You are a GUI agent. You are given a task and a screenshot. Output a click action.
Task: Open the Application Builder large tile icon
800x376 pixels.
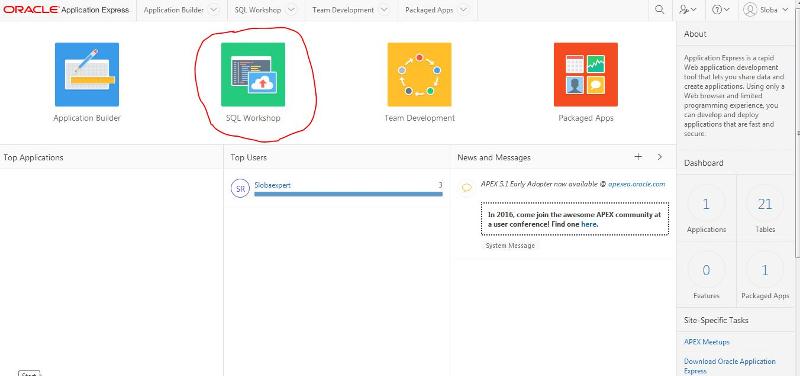tap(87, 74)
